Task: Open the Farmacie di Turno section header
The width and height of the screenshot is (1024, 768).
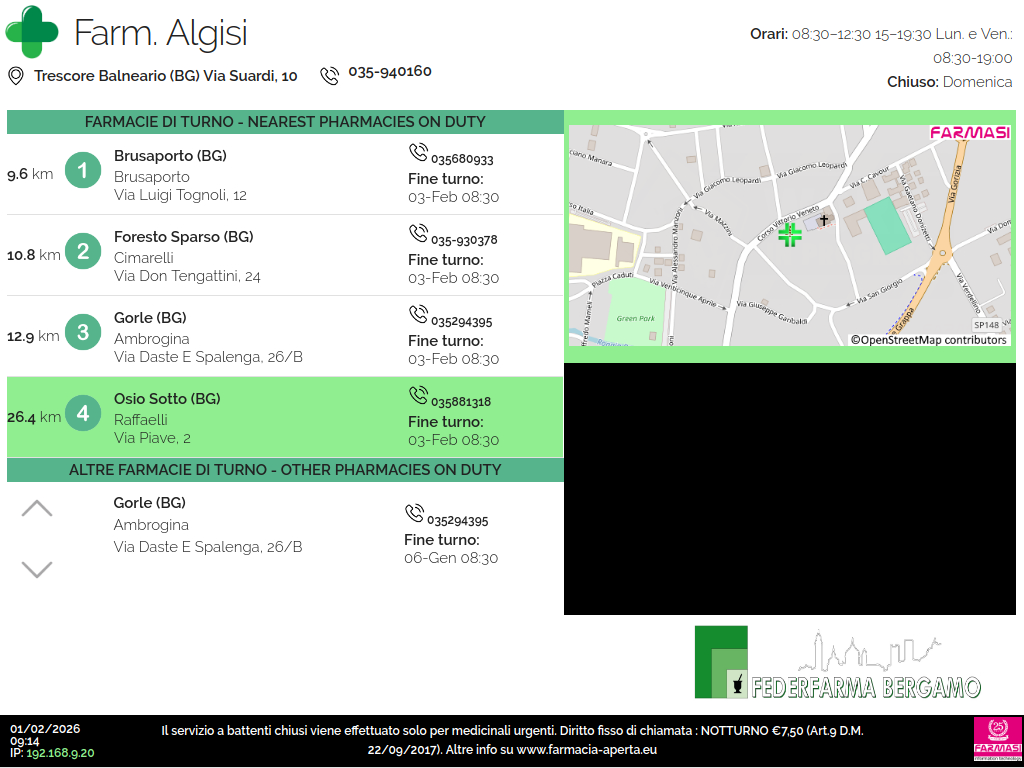Action: (285, 122)
